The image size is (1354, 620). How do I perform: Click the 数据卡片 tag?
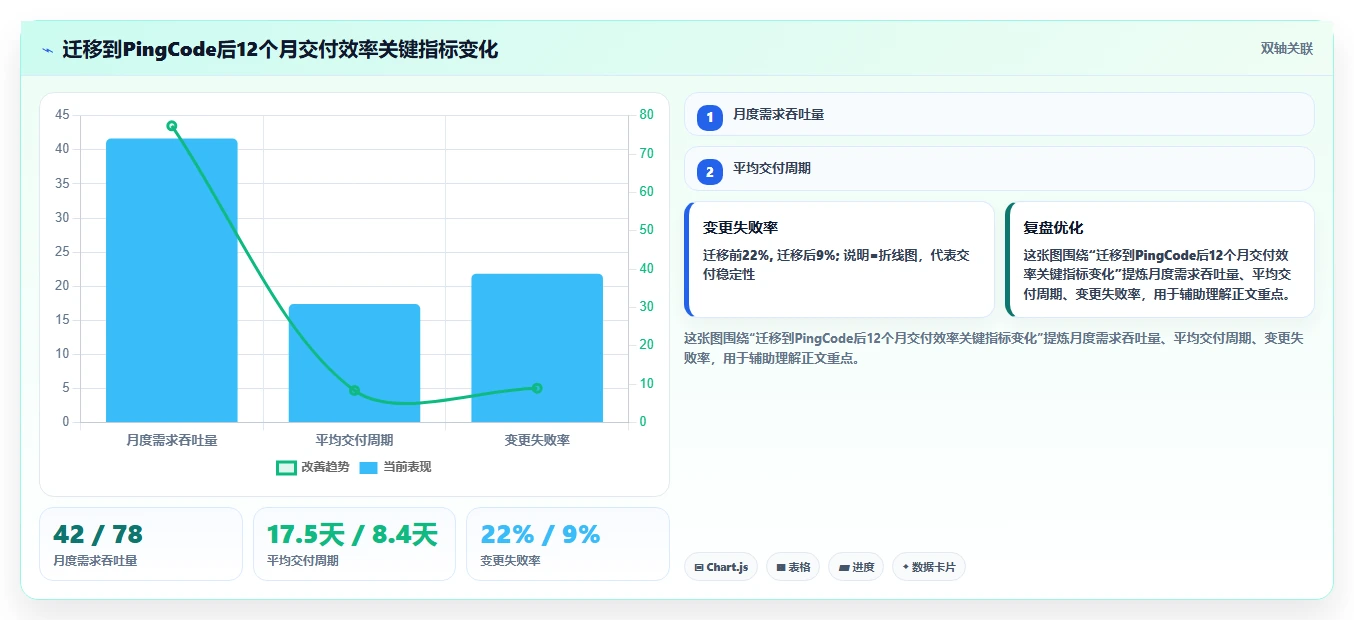point(928,567)
